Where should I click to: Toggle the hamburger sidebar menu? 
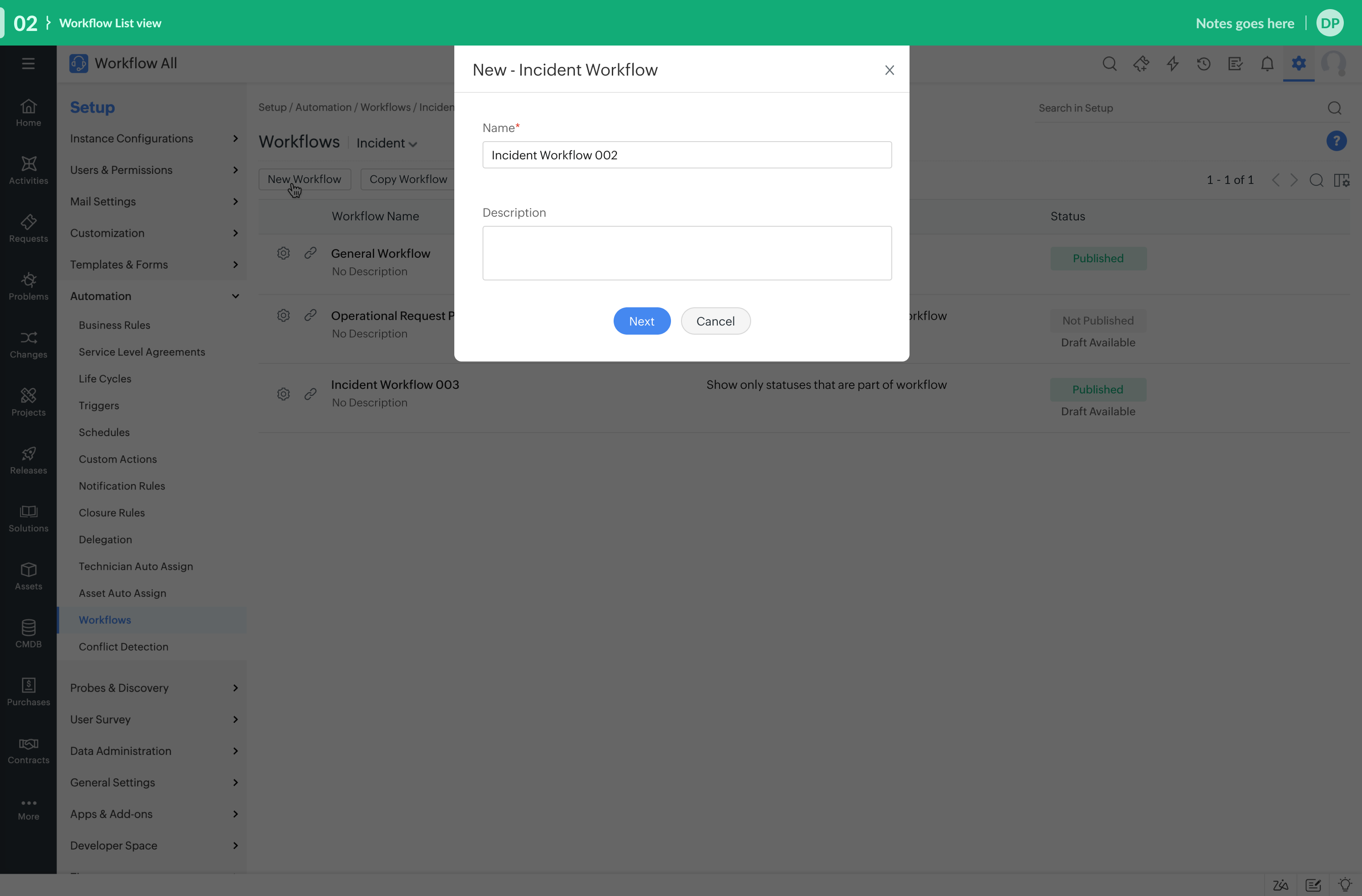(28, 64)
